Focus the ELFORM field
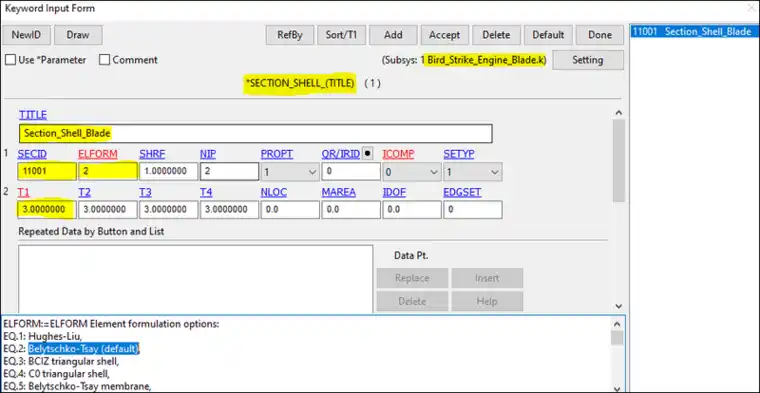Image resolution: width=760 pixels, height=393 pixels. (x=108, y=172)
